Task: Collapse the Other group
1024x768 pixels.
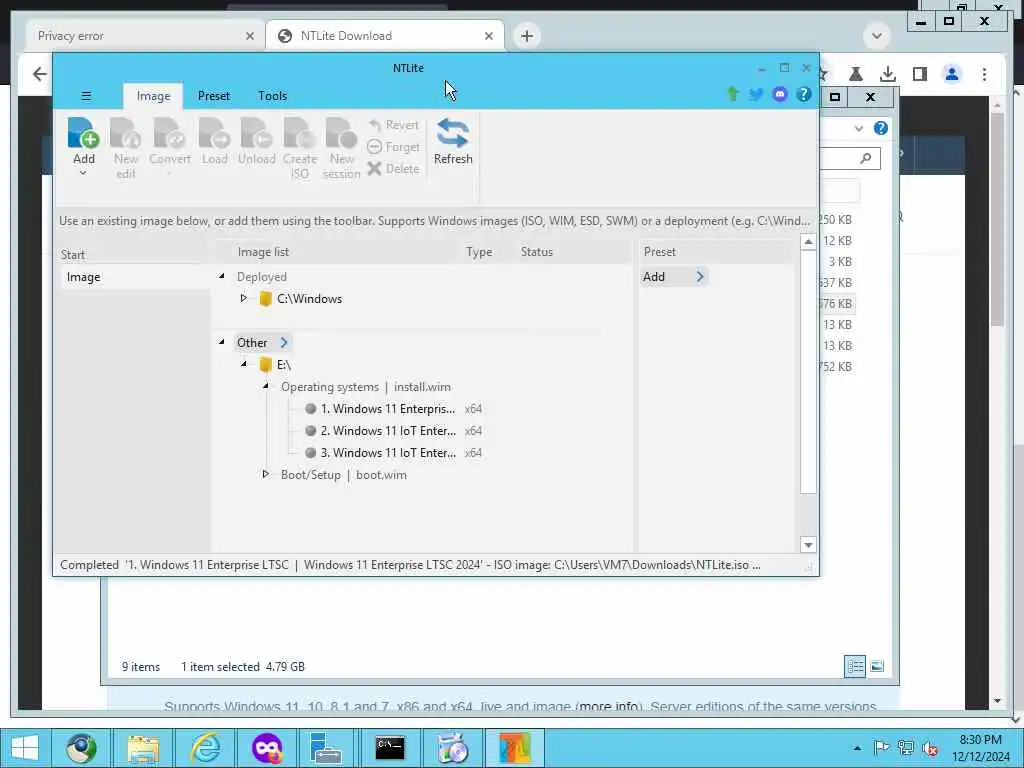Action: coord(221,342)
